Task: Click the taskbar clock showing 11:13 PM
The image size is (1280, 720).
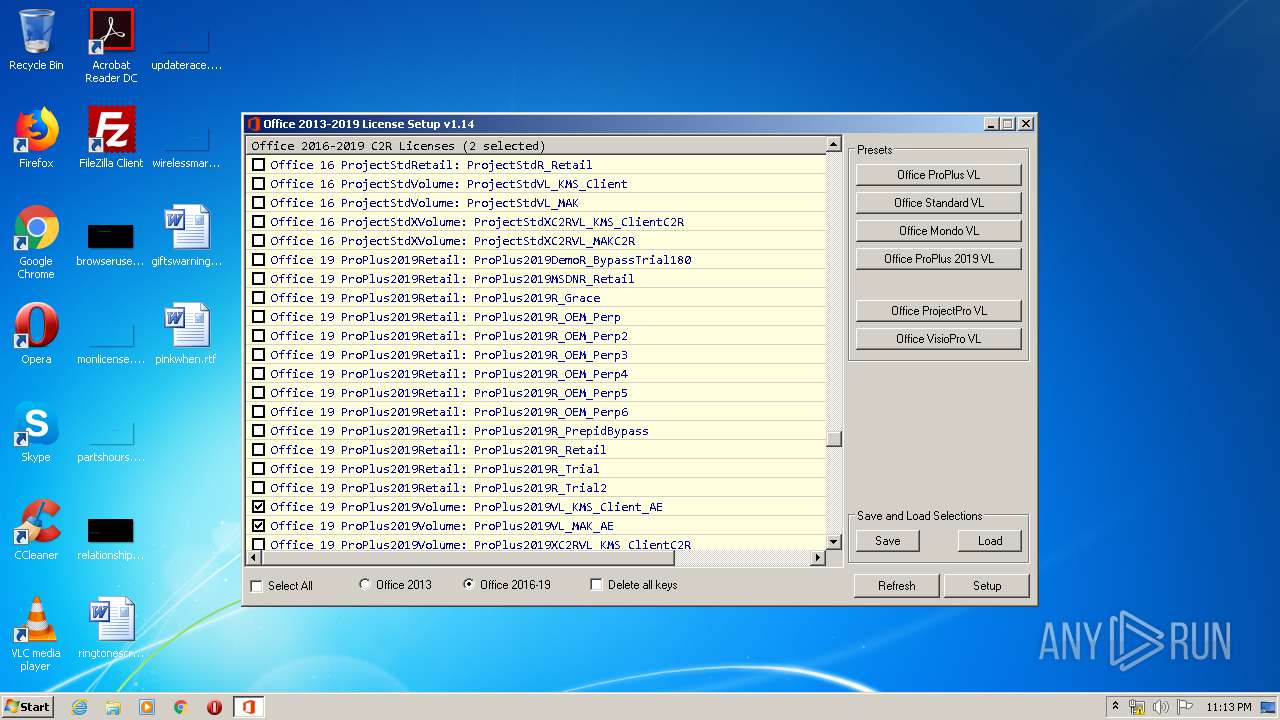Action: click(1228, 707)
